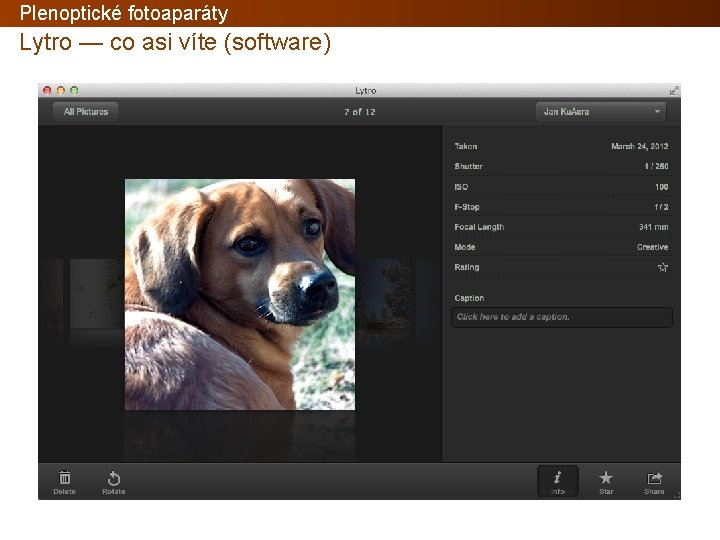Zoom the Lytro window with the green button
Screen dimensions: 720x540
pos(74,90)
